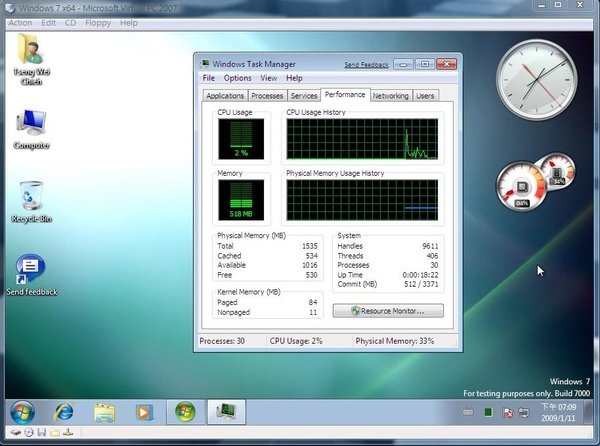Open Task Manager Help menu
The image size is (600, 446).
(x=294, y=78)
